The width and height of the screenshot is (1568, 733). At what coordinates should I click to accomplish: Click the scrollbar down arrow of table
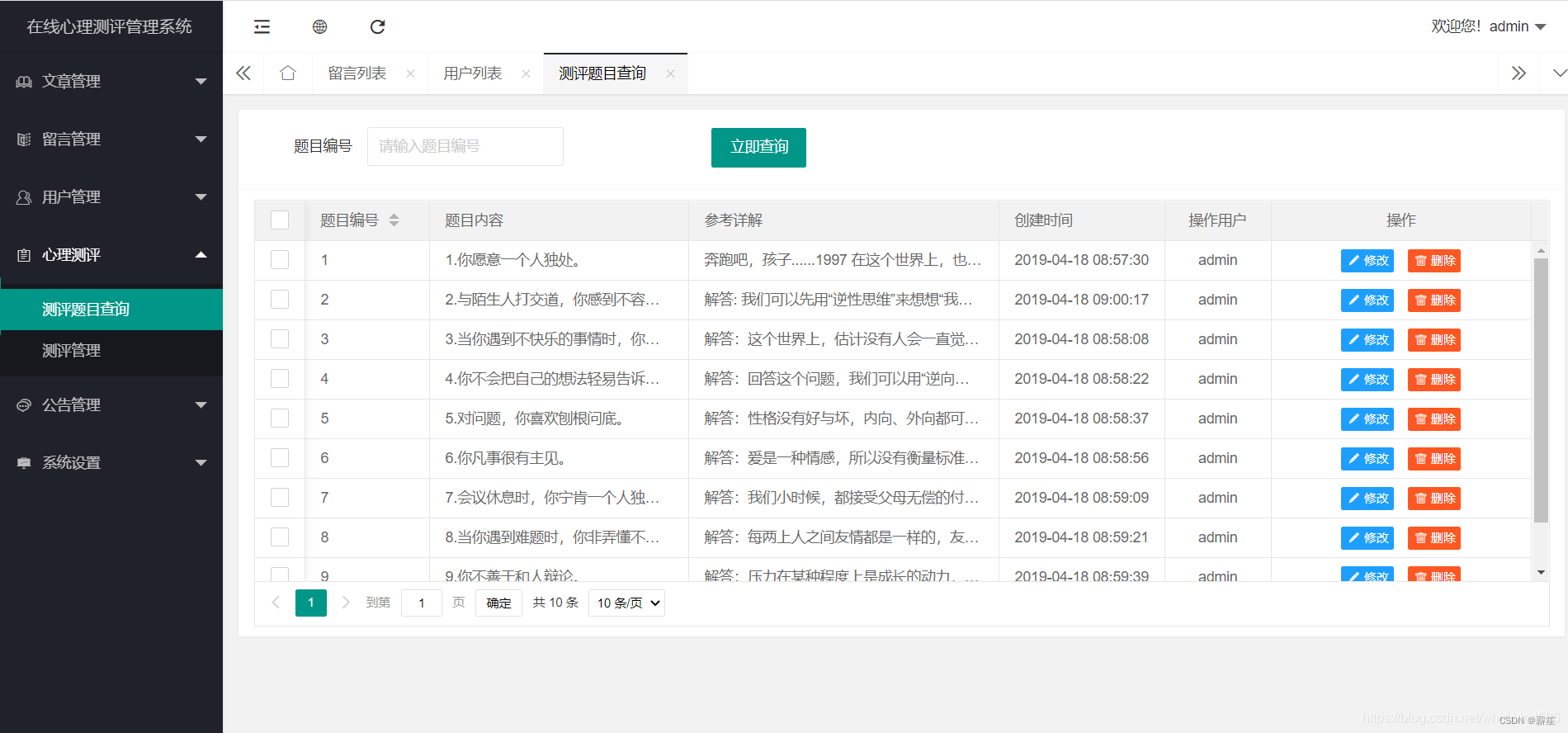1541,572
